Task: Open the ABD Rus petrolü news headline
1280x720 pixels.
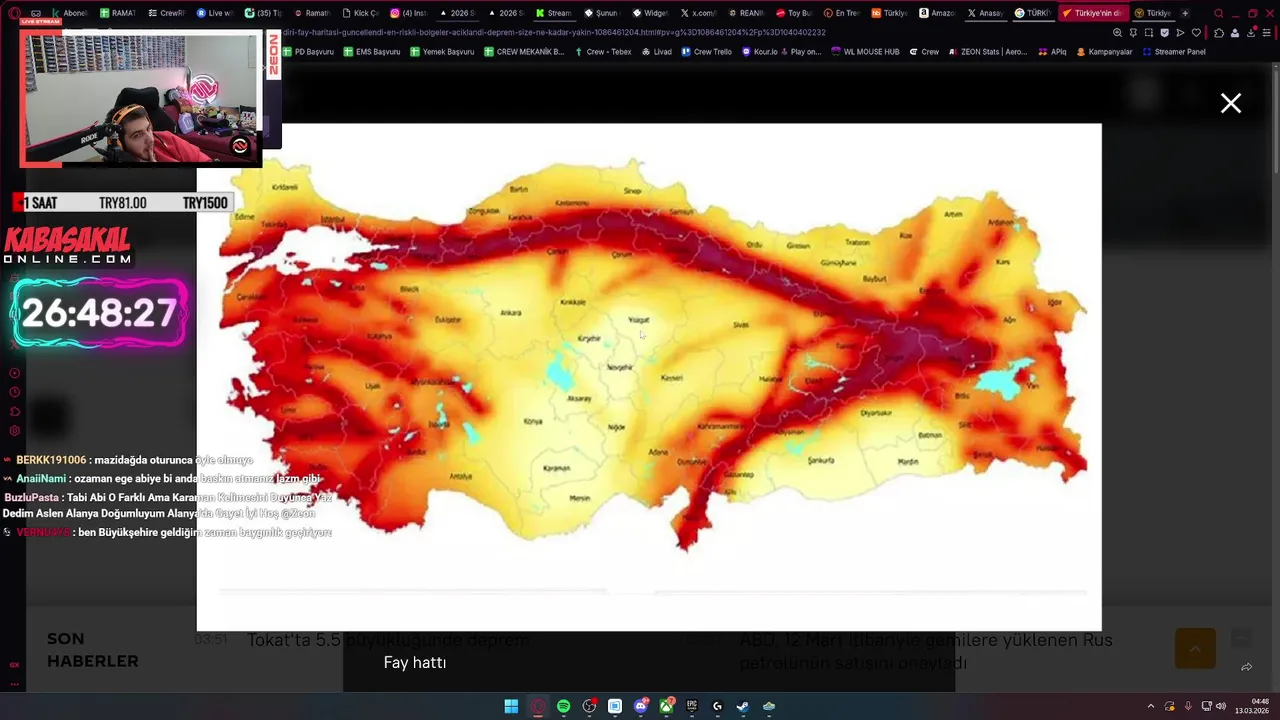Action: point(926,651)
